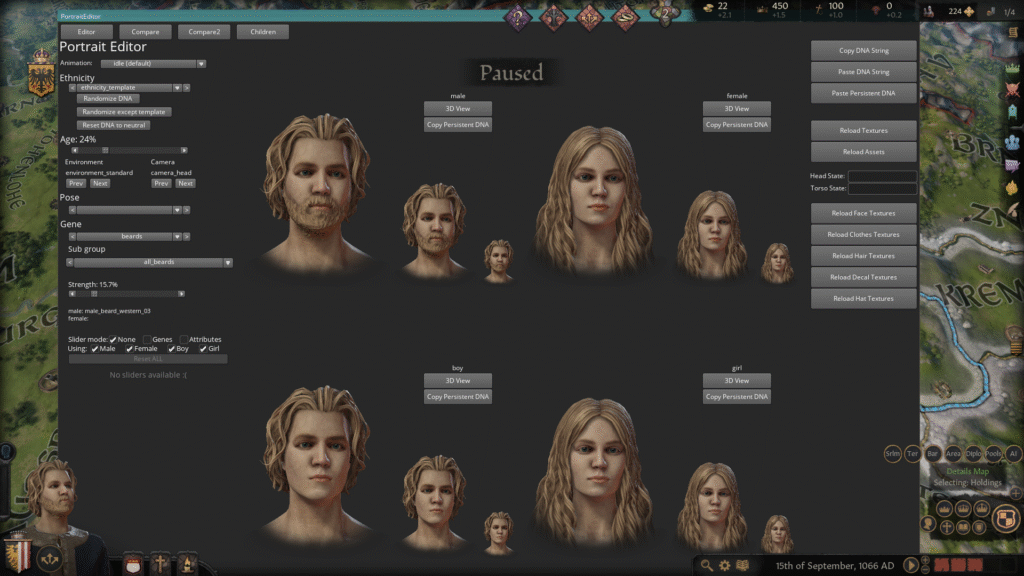Open the encyclopedia book icon near the date
The height and width of the screenshot is (576, 1024).
tap(742, 564)
